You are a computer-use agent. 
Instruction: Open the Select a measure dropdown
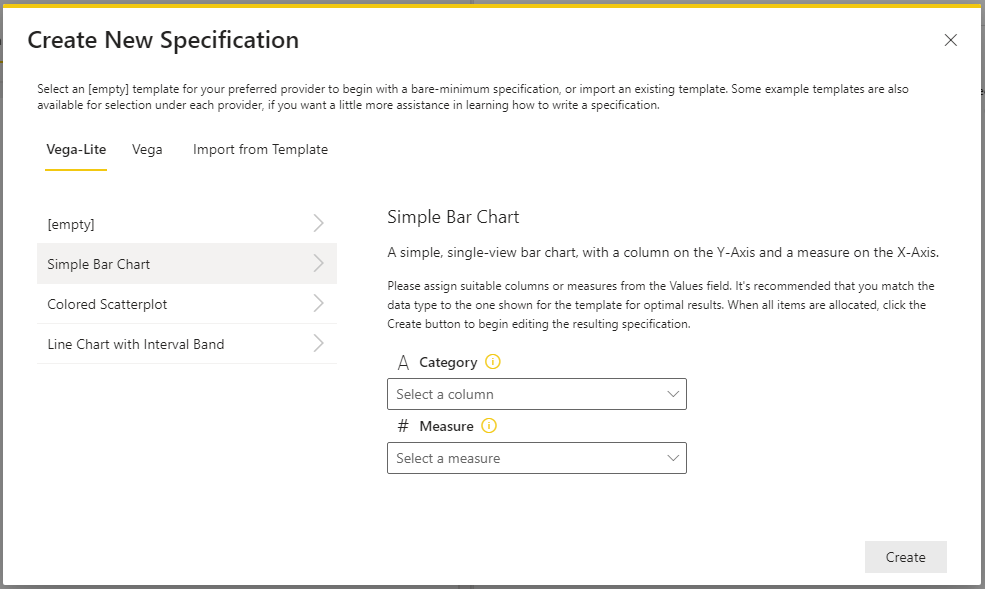536,458
